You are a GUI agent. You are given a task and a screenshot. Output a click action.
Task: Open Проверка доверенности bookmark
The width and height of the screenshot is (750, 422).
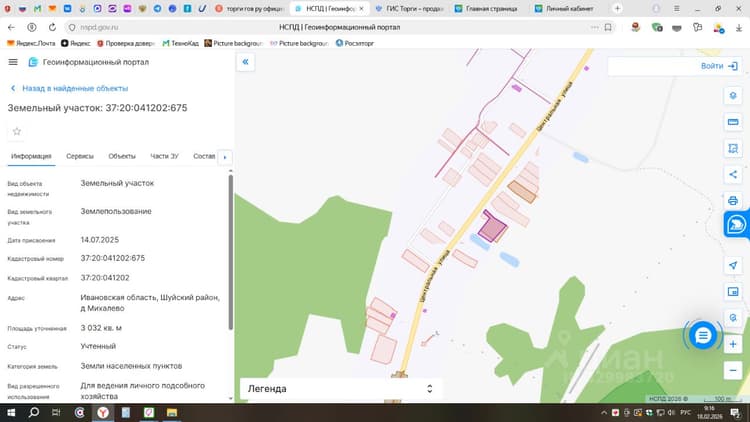point(125,43)
